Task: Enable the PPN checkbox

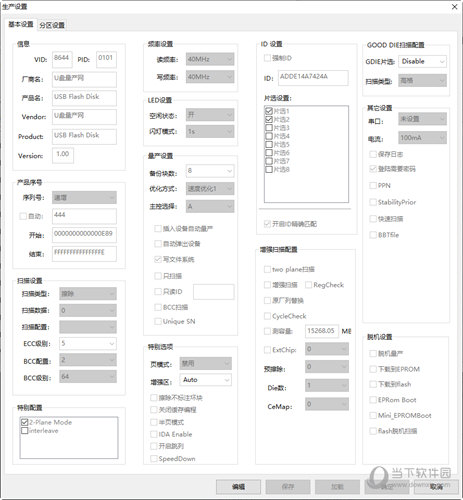Action: (x=373, y=185)
